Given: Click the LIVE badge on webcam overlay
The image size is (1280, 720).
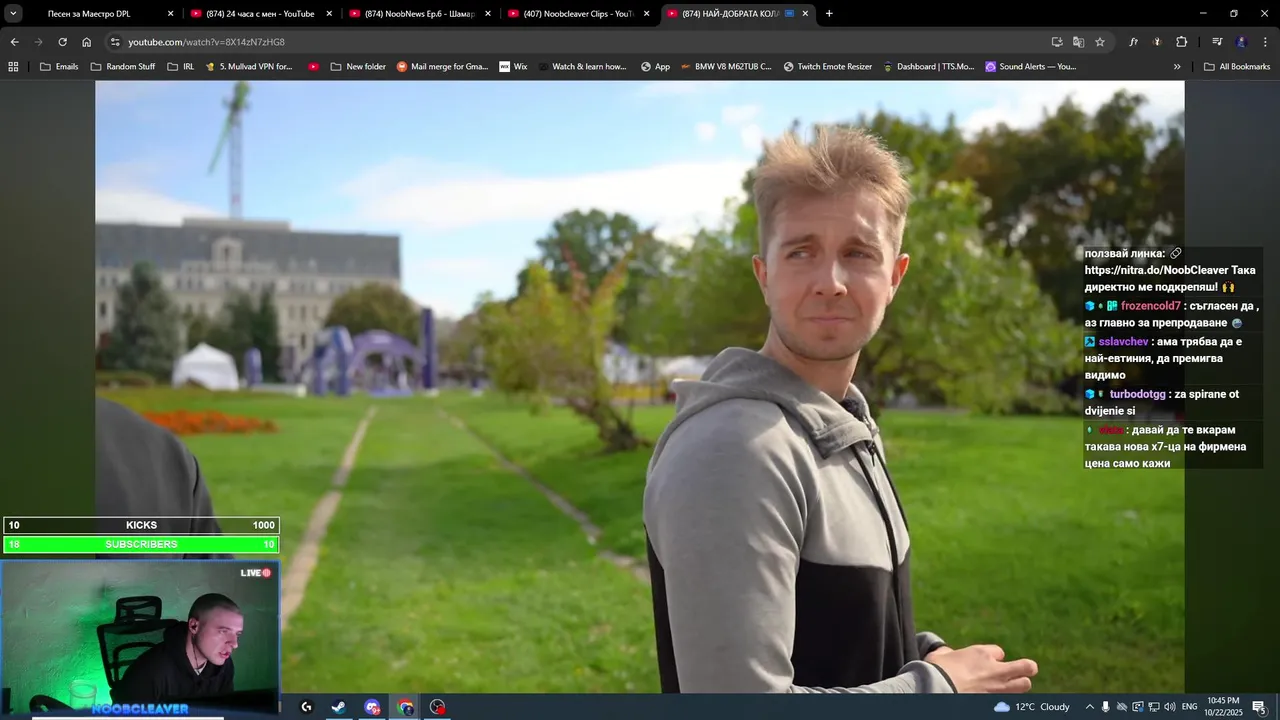Looking at the screenshot, I should click(255, 573).
